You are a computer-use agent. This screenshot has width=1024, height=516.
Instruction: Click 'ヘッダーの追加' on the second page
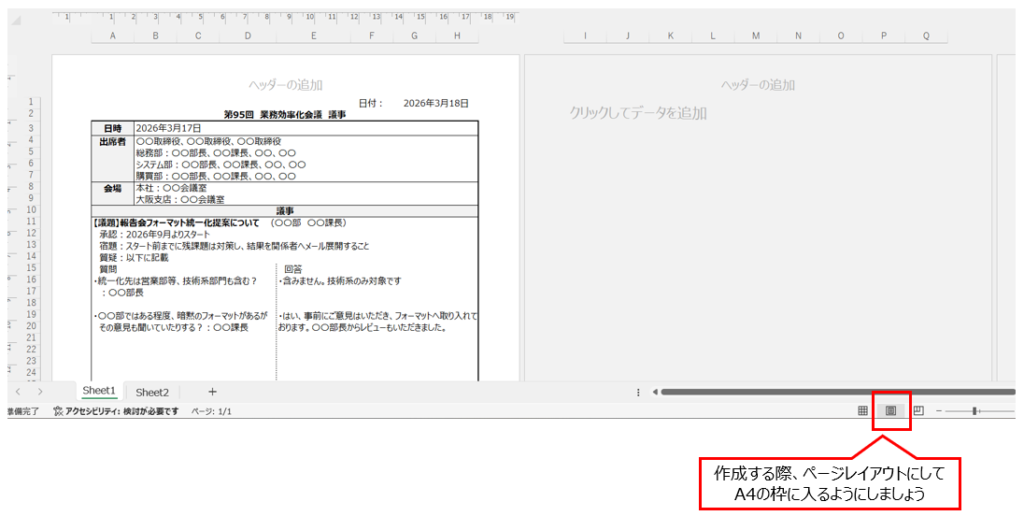[758, 86]
